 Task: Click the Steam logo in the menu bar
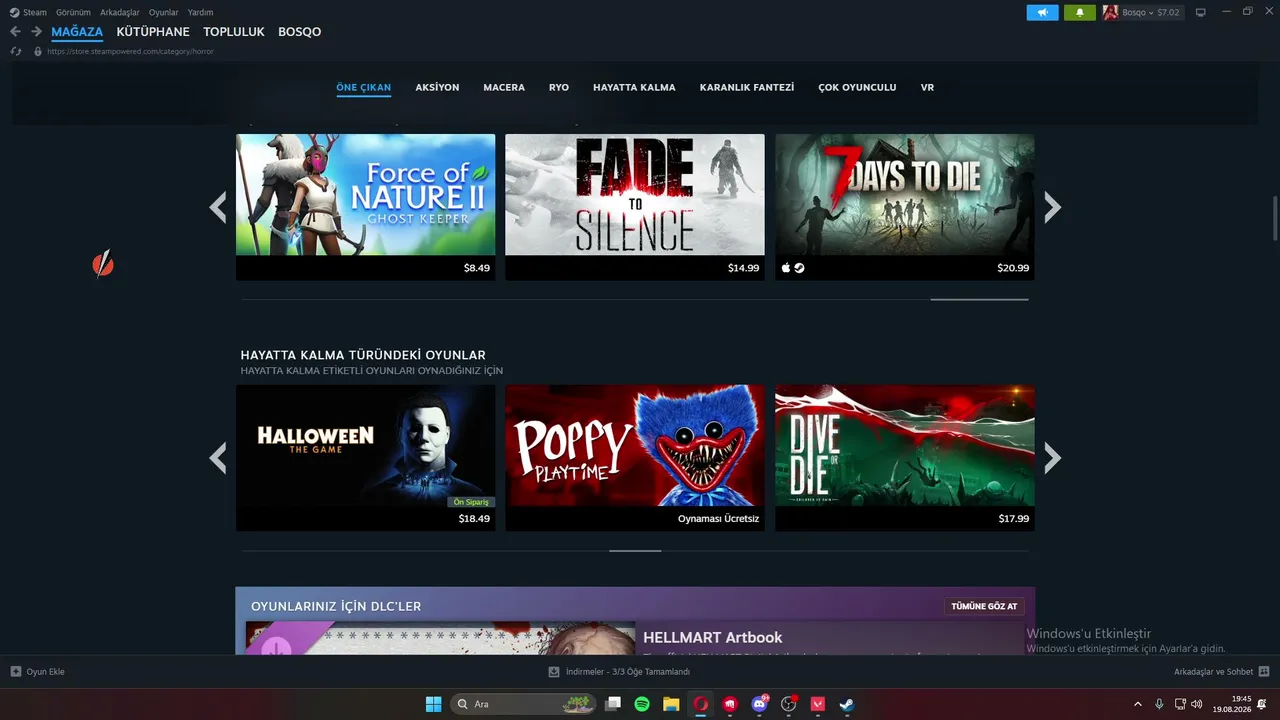(x=14, y=13)
